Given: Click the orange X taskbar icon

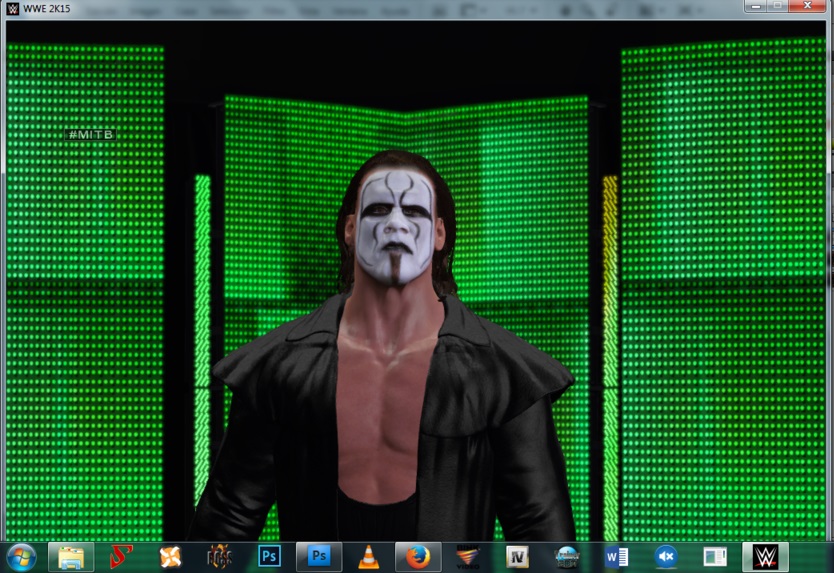Looking at the screenshot, I should coord(171,557).
